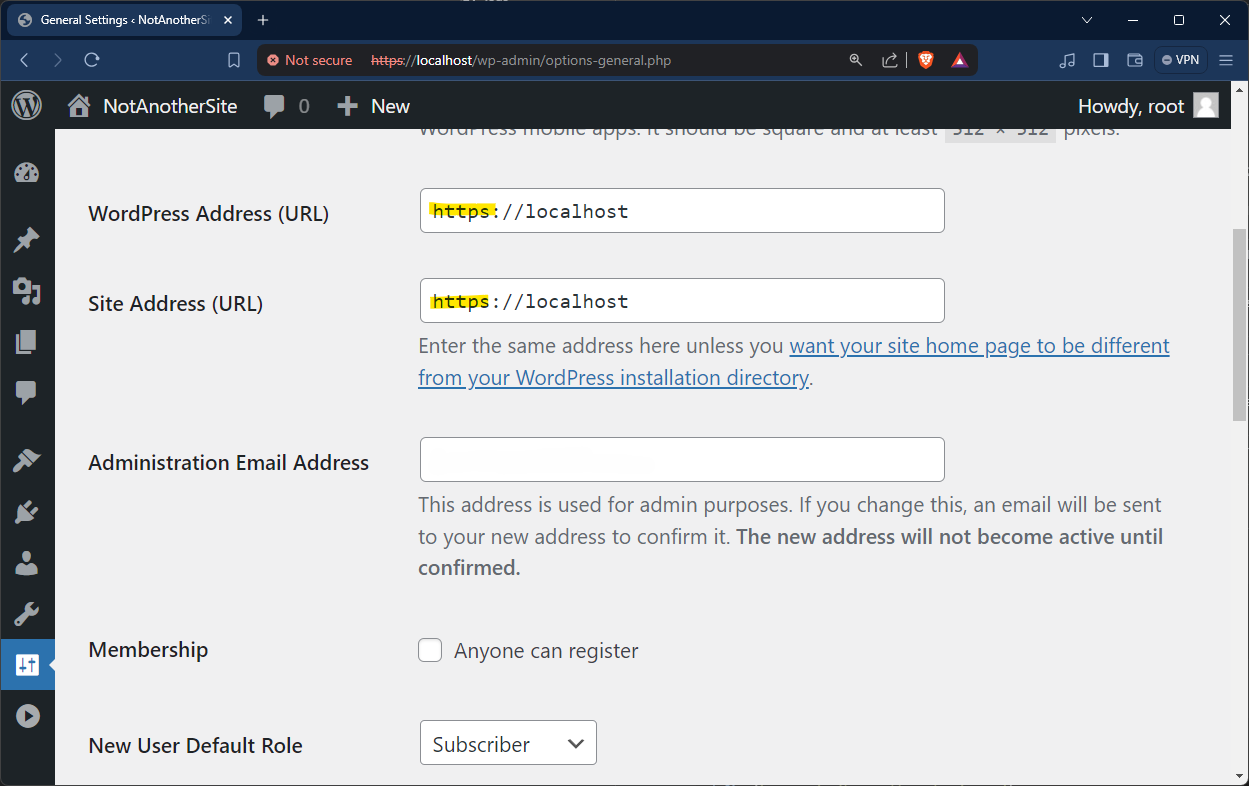Open the Users icon in the sidebar

tap(27, 563)
